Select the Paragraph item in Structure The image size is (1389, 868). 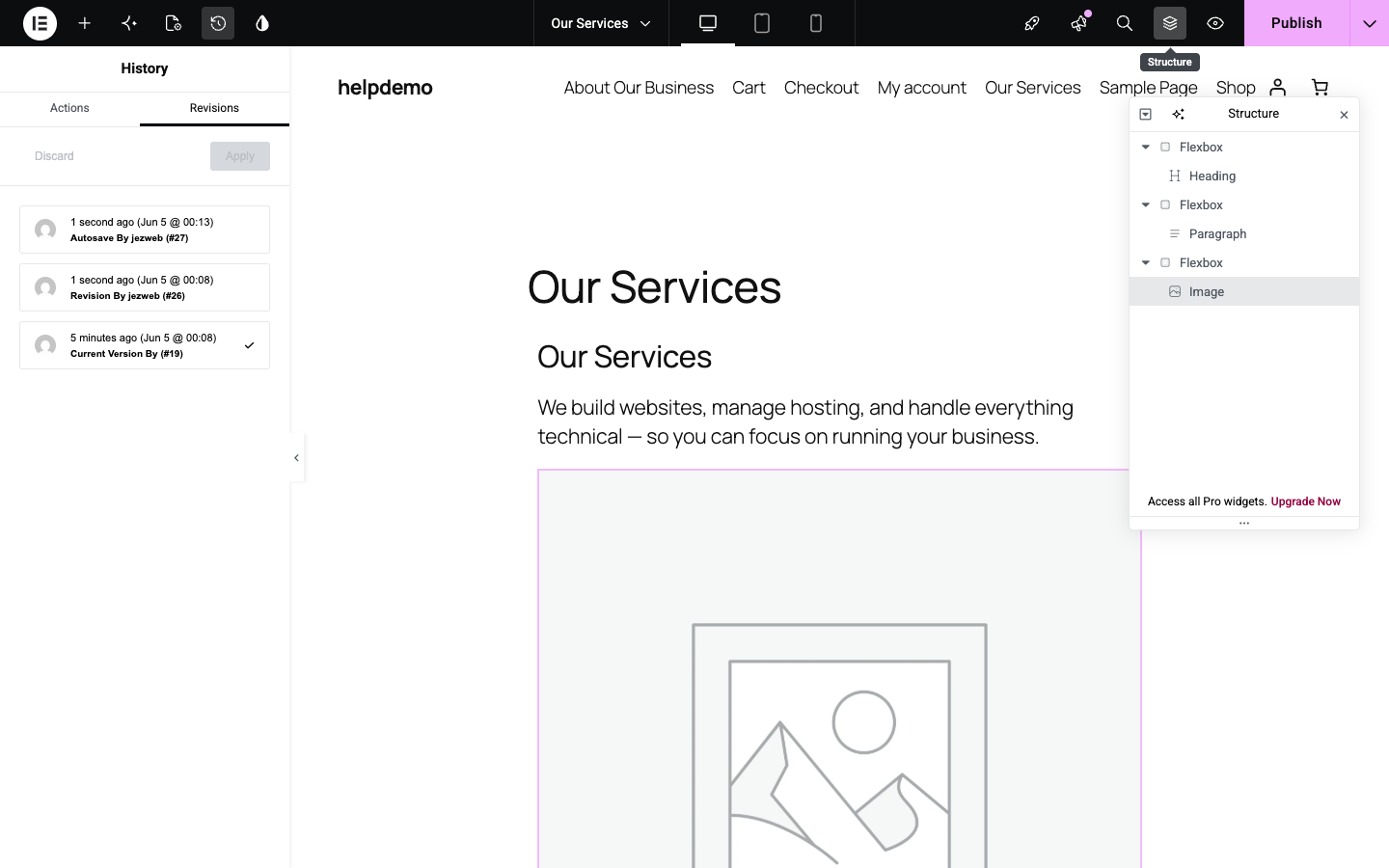click(1244, 233)
